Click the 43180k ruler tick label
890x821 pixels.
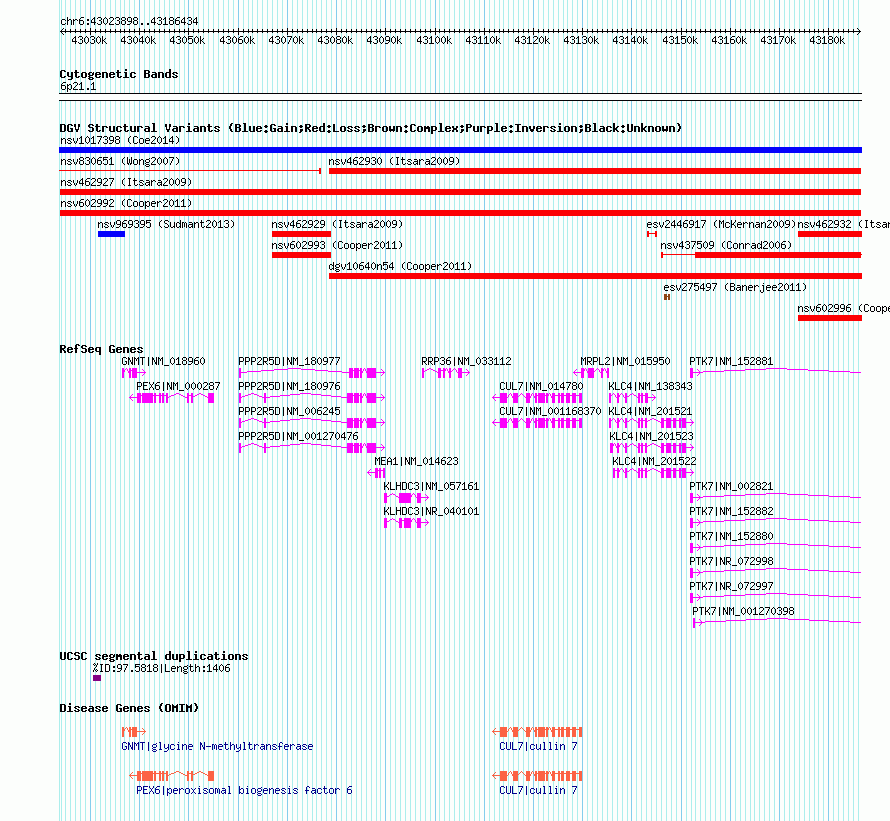tap(827, 40)
